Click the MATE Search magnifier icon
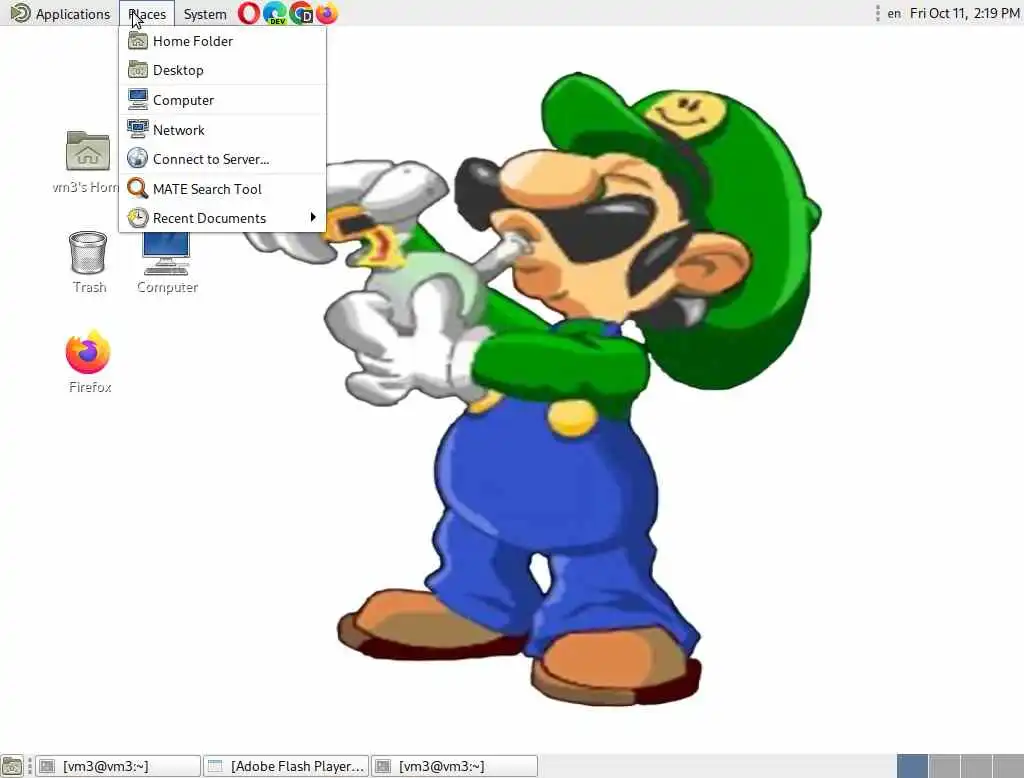 click(138, 188)
